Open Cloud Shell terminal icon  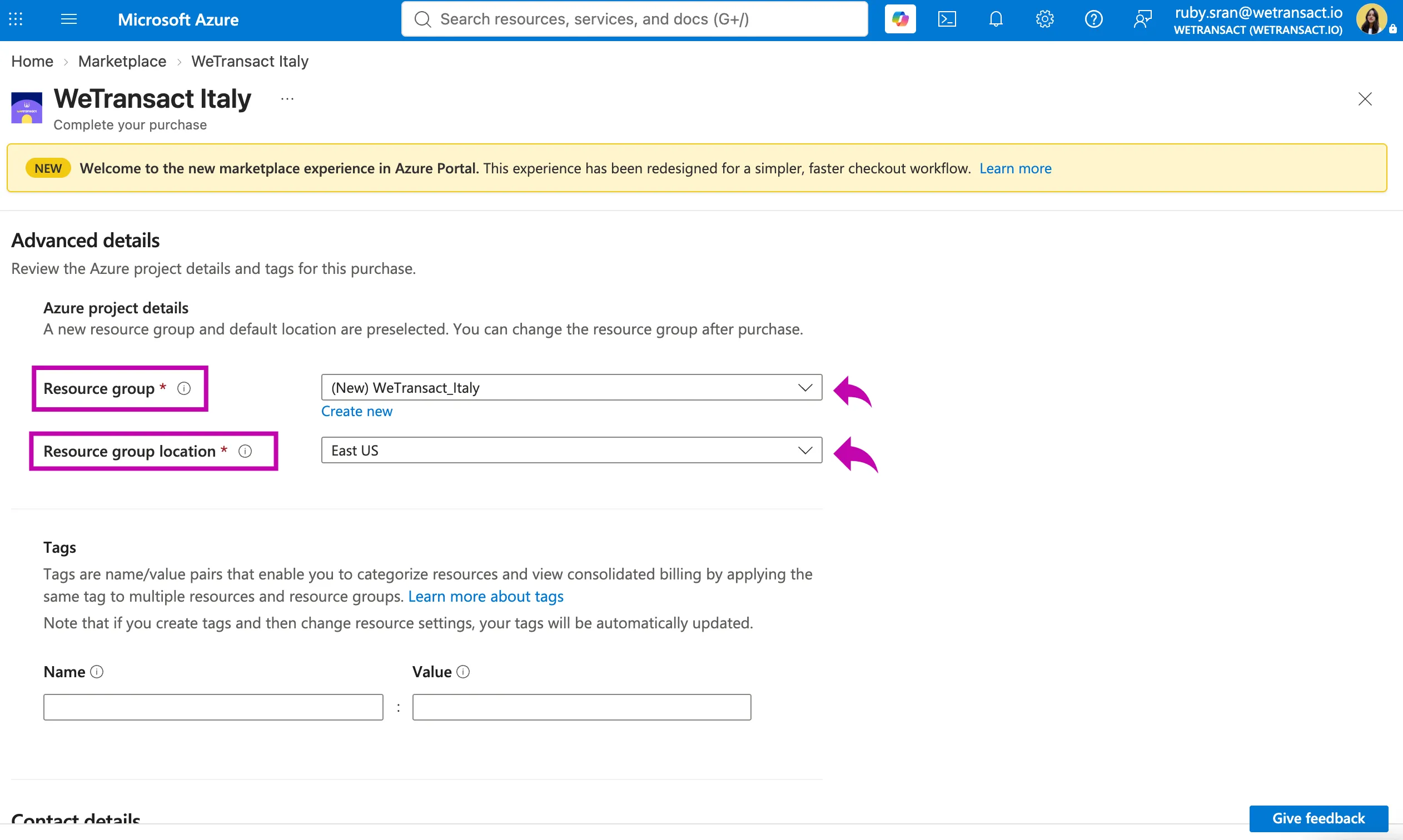click(947, 19)
